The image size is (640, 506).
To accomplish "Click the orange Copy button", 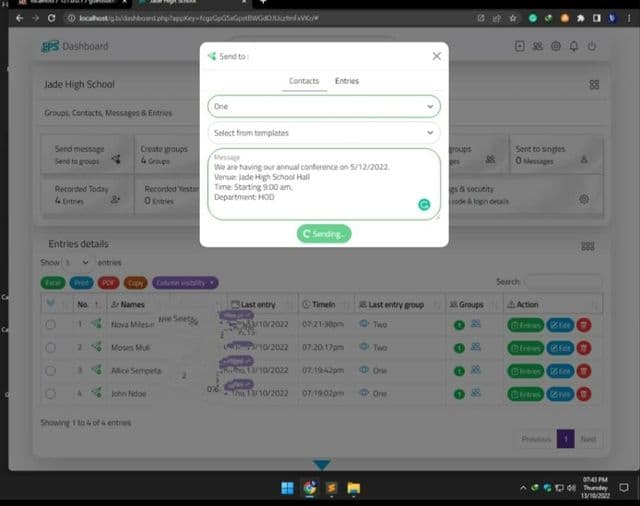I will coord(136,283).
